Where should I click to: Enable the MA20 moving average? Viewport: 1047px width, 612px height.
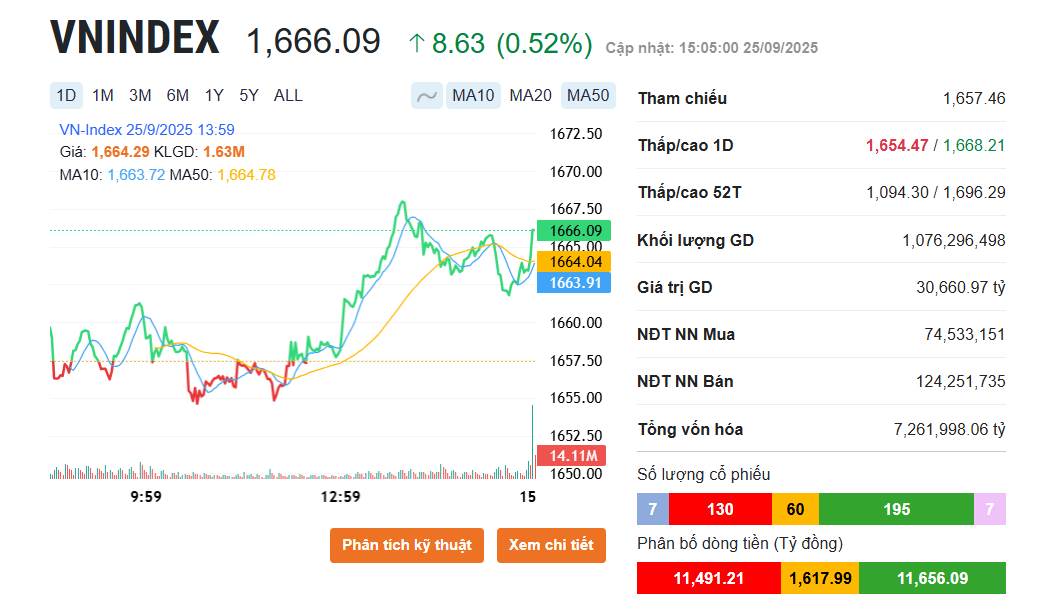click(531, 96)
